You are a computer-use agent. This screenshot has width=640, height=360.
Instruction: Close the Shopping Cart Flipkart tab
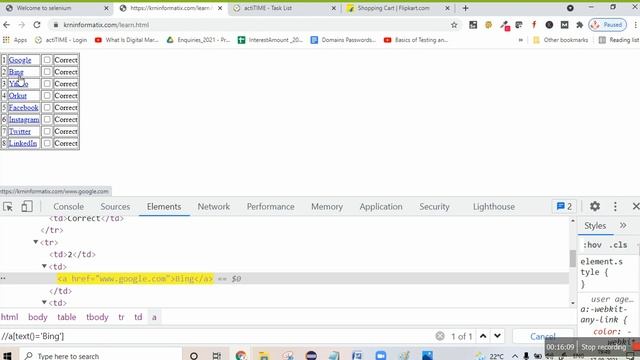[x=447, y=8]
